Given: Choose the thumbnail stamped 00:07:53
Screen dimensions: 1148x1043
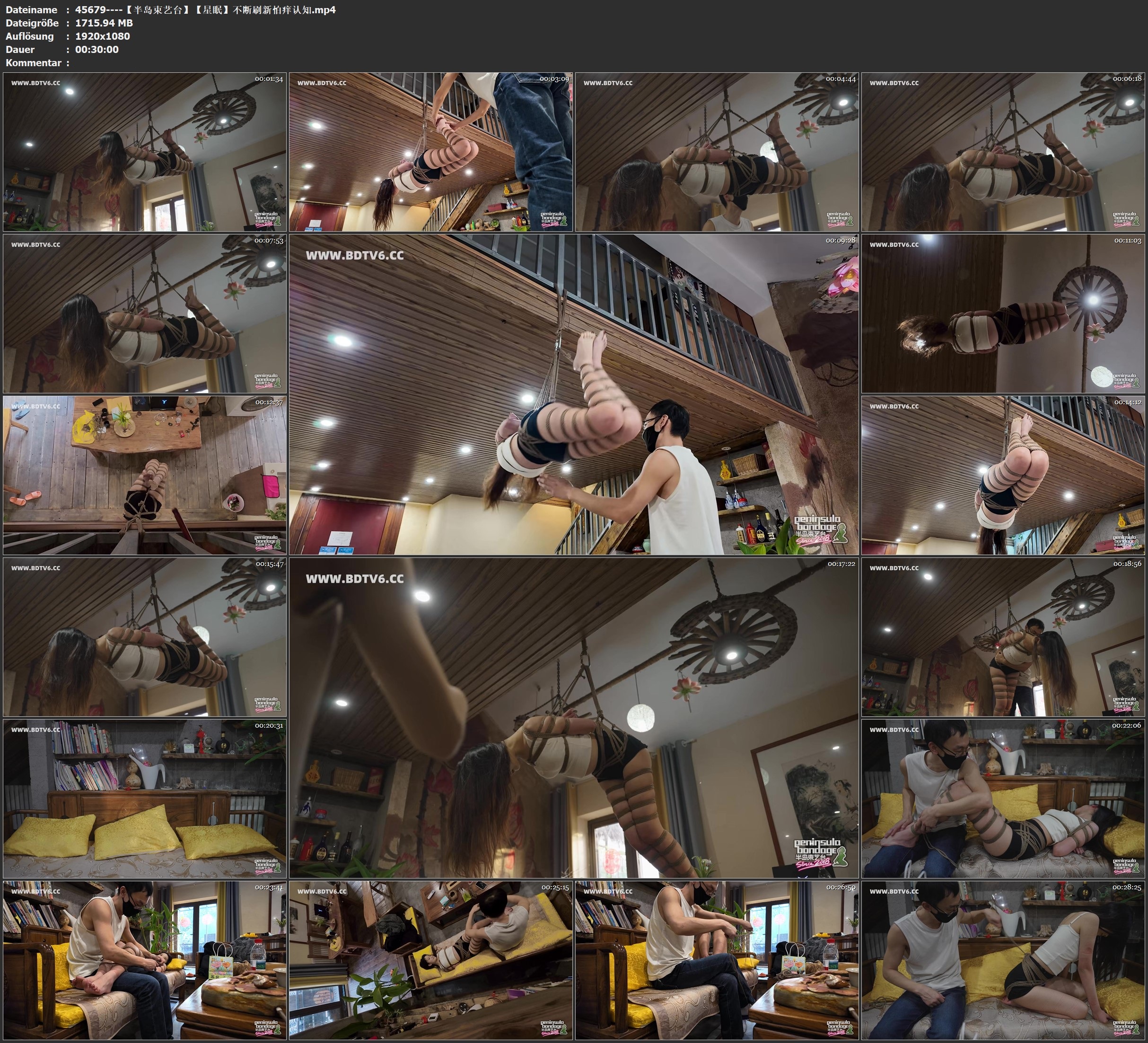Looking at the screenshot, I should tap(145, 313).
